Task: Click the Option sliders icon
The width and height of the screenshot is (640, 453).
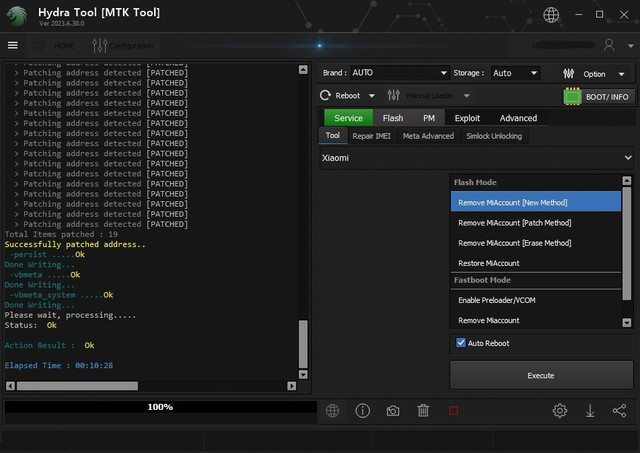Action: (x=569, y=74)
